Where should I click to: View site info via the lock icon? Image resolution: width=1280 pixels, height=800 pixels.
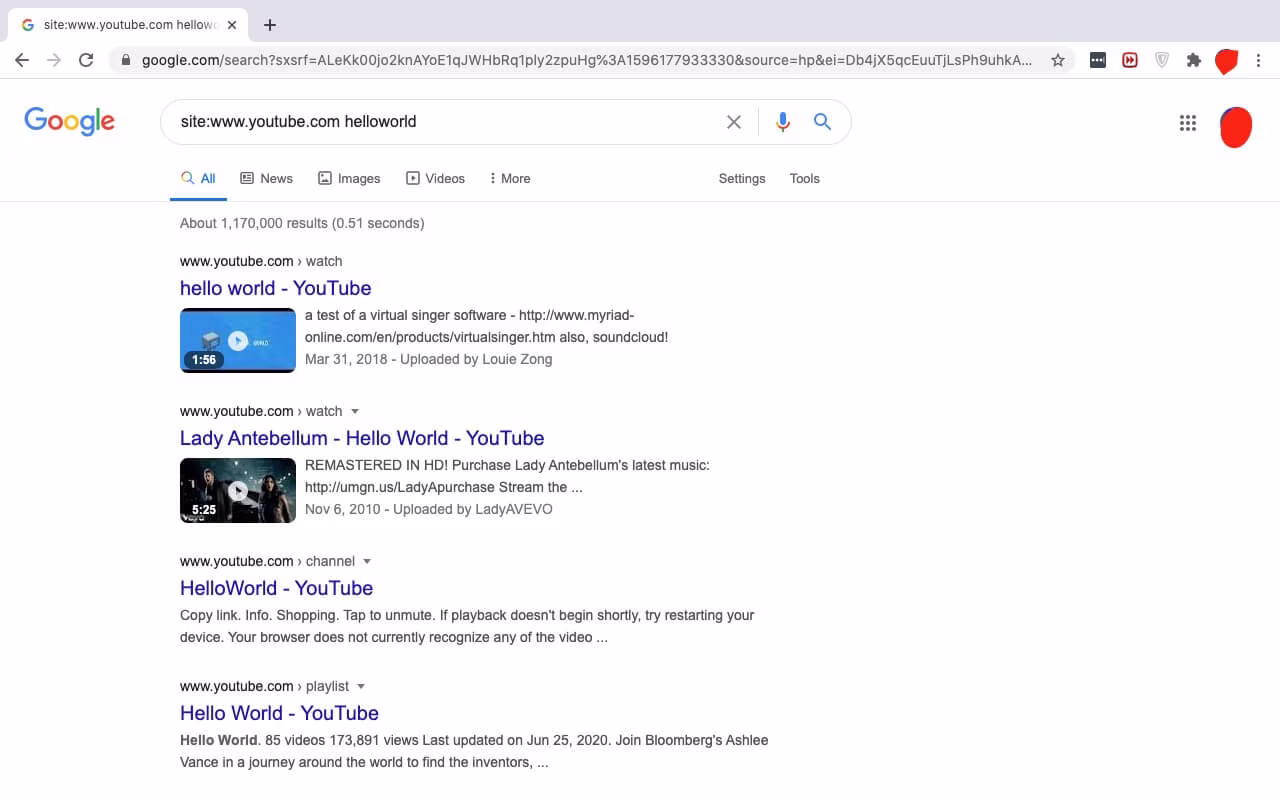click(x=126, y=60)
